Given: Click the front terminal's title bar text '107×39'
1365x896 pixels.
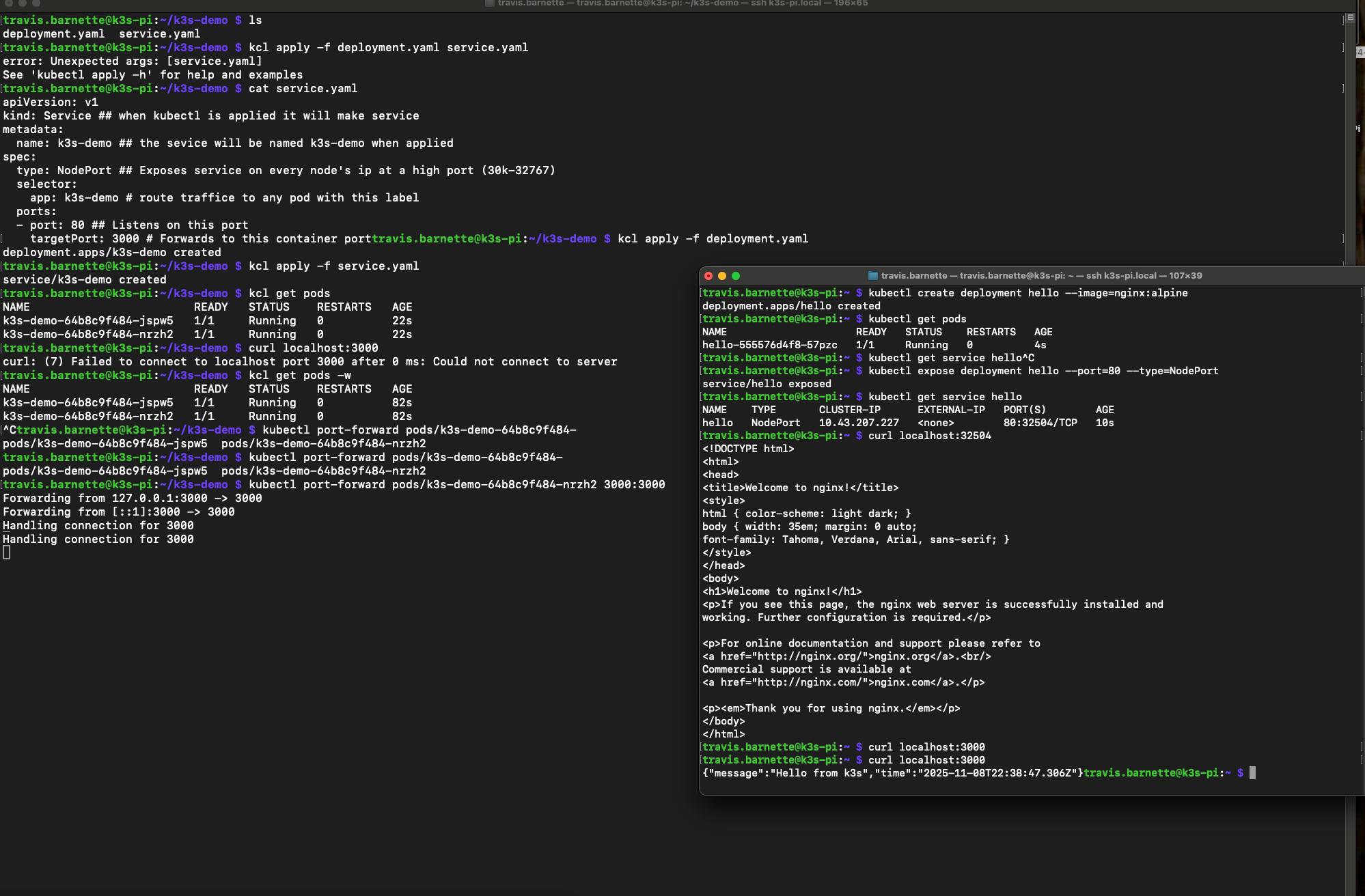Looking at the screenshot, I should tap(1185, 276).
